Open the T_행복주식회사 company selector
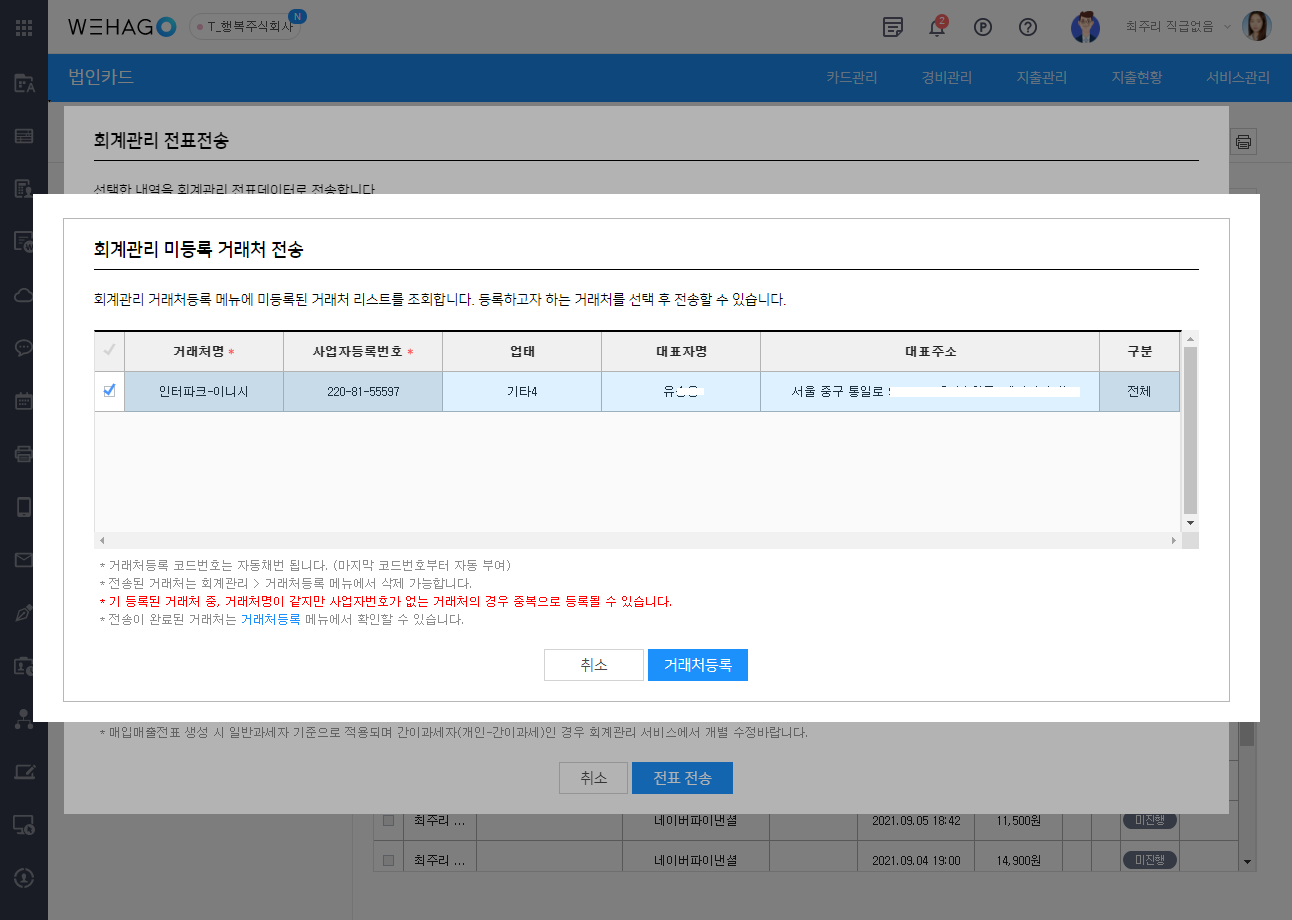Screen dimensions: 1292x920 pyautogui.click(x=245, y=27)
